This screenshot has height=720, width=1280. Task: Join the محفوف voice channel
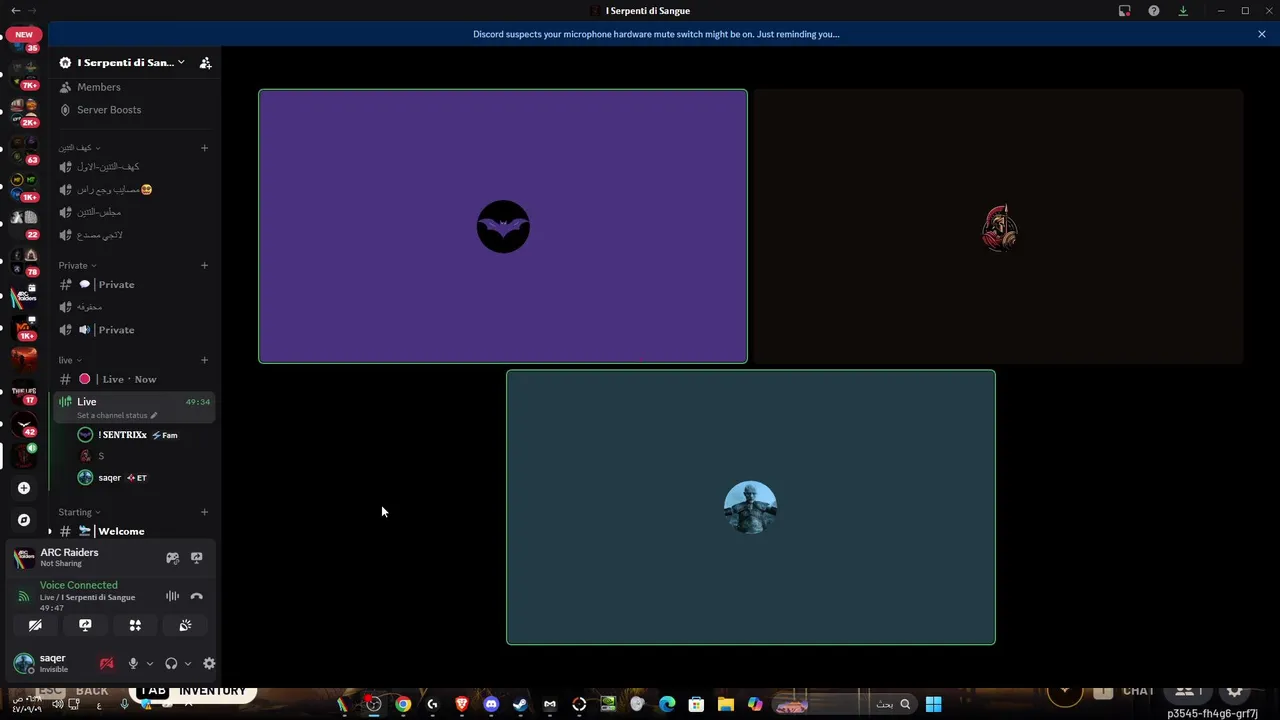click(134, 307)
